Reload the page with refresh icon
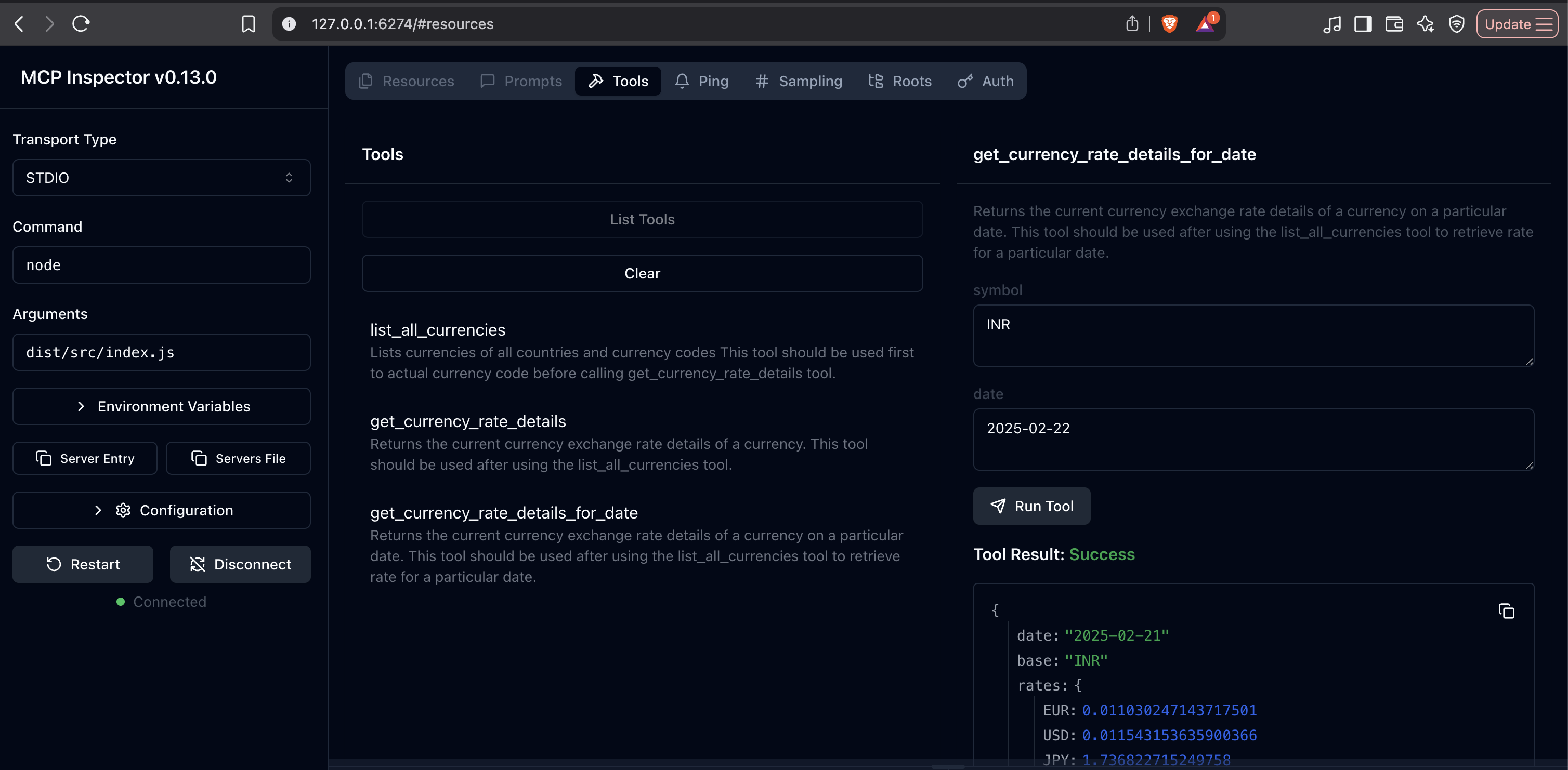 click(81, 24)
